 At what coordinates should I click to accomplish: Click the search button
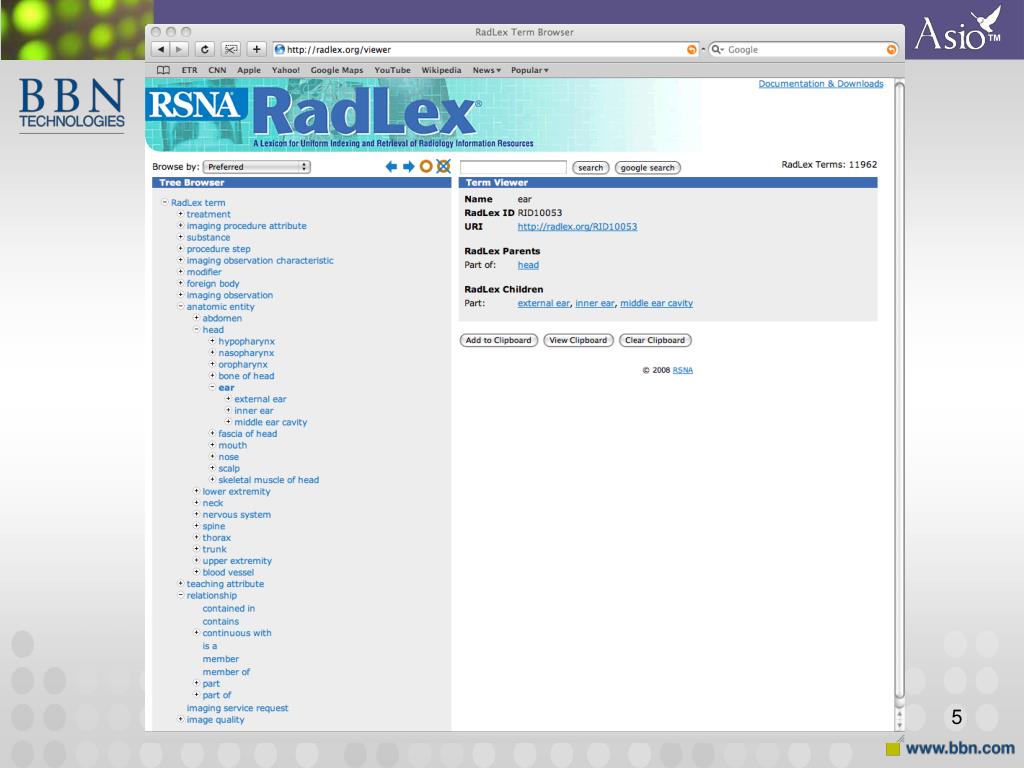click(x=590, y=168)
